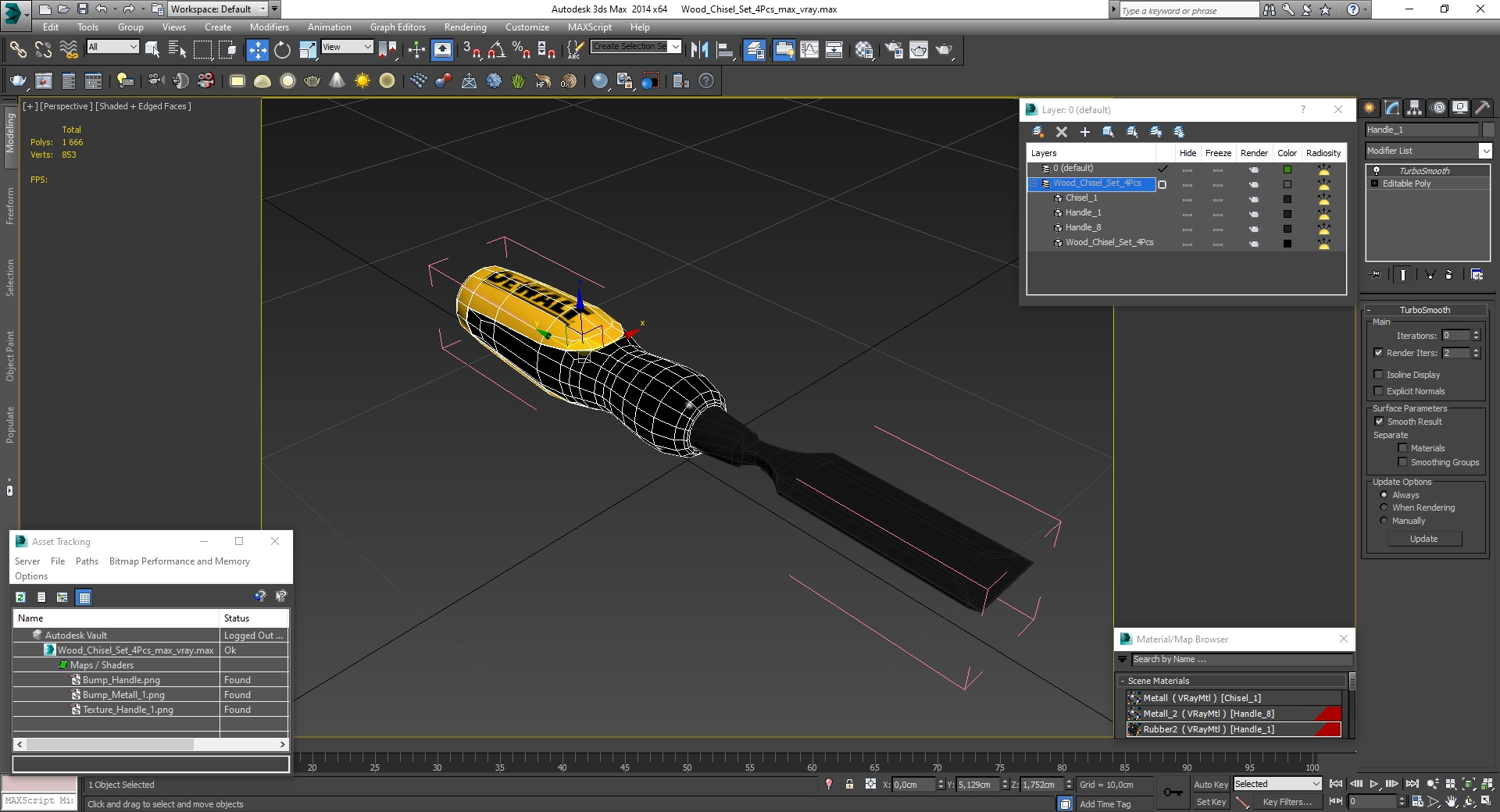Image resolution: width=1500 pixels, height=812 pixels.
Task: Click object color swatch beside Handle_1 name
Action: pyautogui.click(x=1488, y=130)
